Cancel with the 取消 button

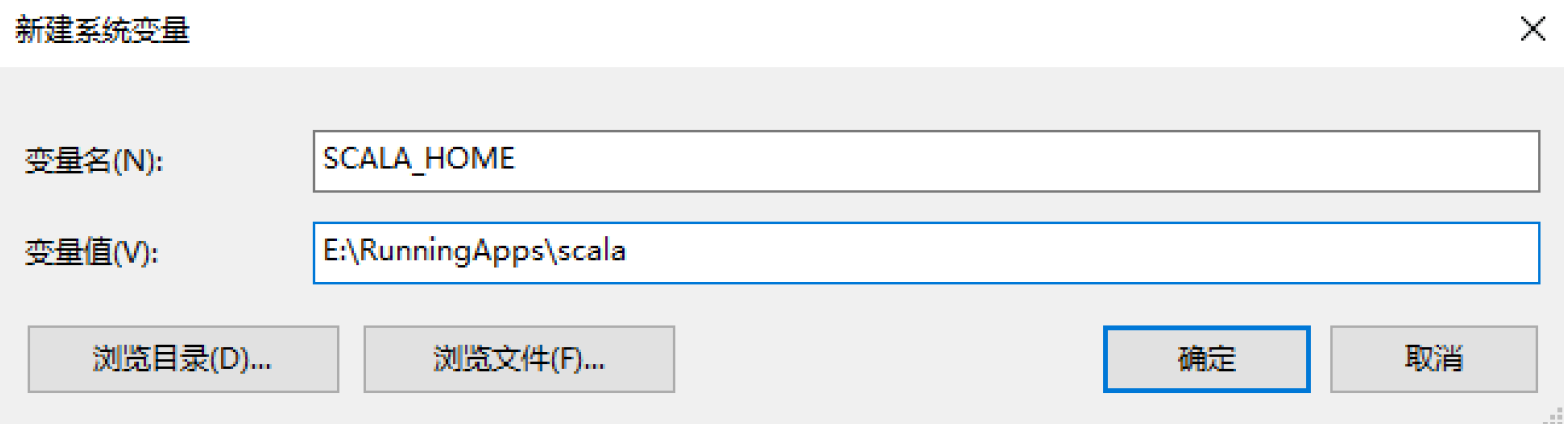pyautogui.click(x=1433, y=359)
